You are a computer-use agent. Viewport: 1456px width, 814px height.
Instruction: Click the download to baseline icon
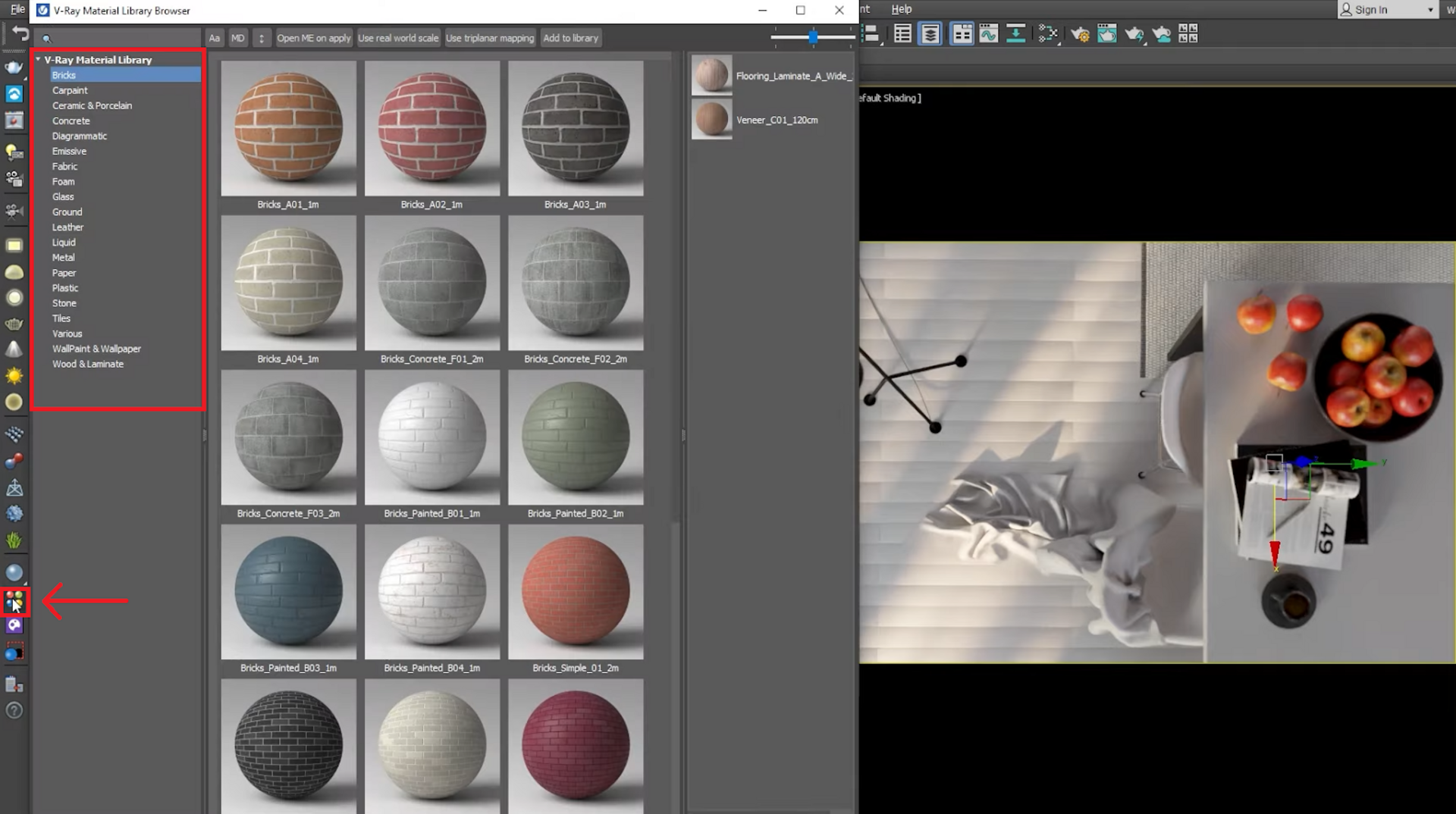pos(1015,34)
